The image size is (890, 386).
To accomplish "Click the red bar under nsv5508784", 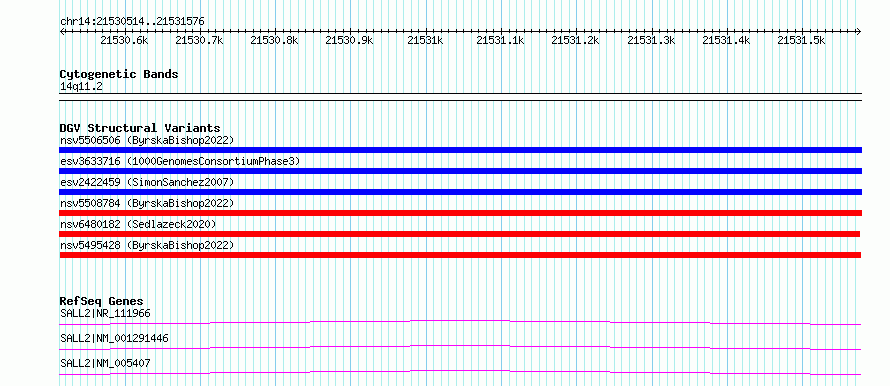I will 460,213.
